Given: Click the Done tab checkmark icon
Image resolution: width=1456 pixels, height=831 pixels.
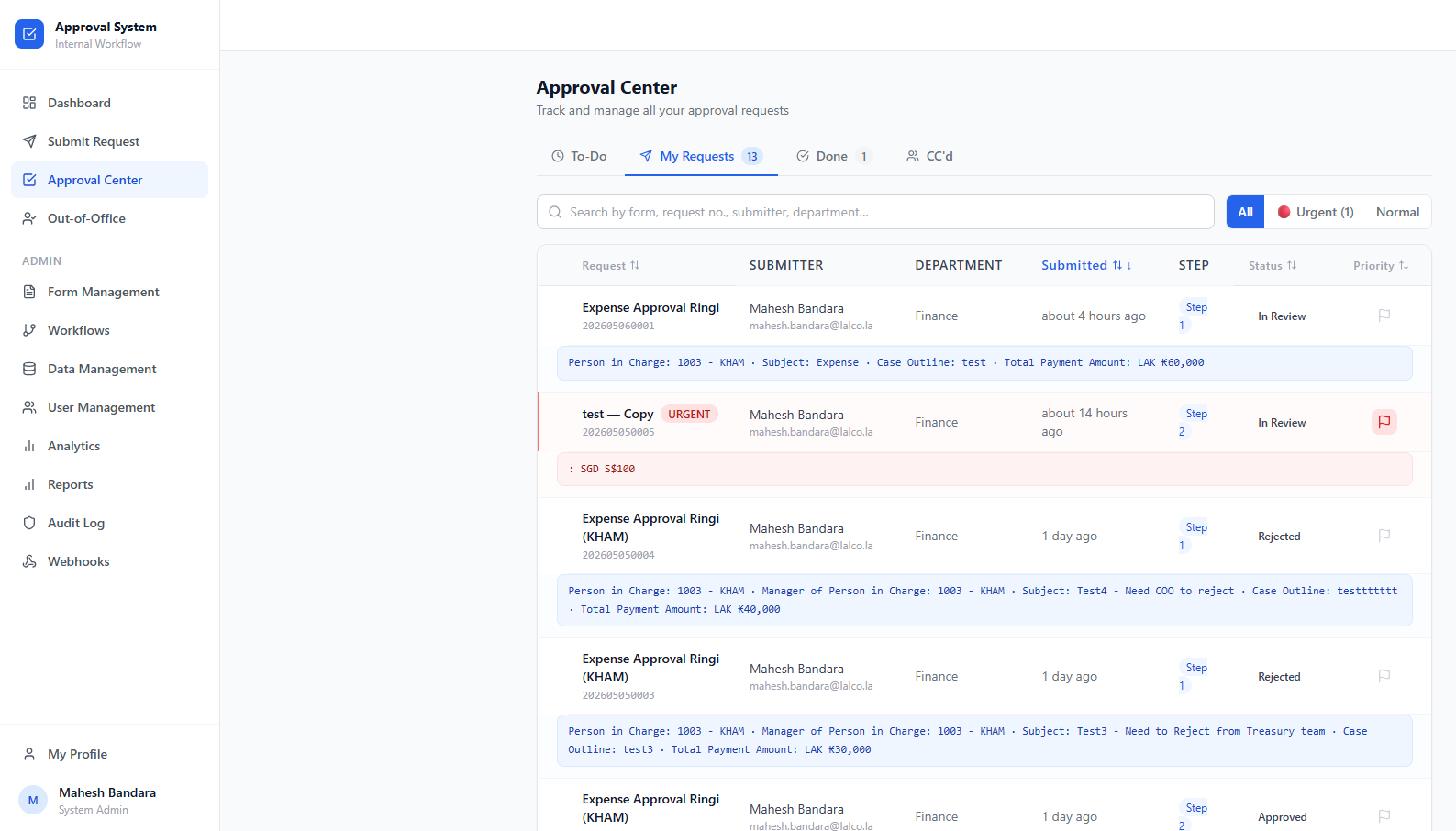Looking at the screenshot, I should point(803,156).
